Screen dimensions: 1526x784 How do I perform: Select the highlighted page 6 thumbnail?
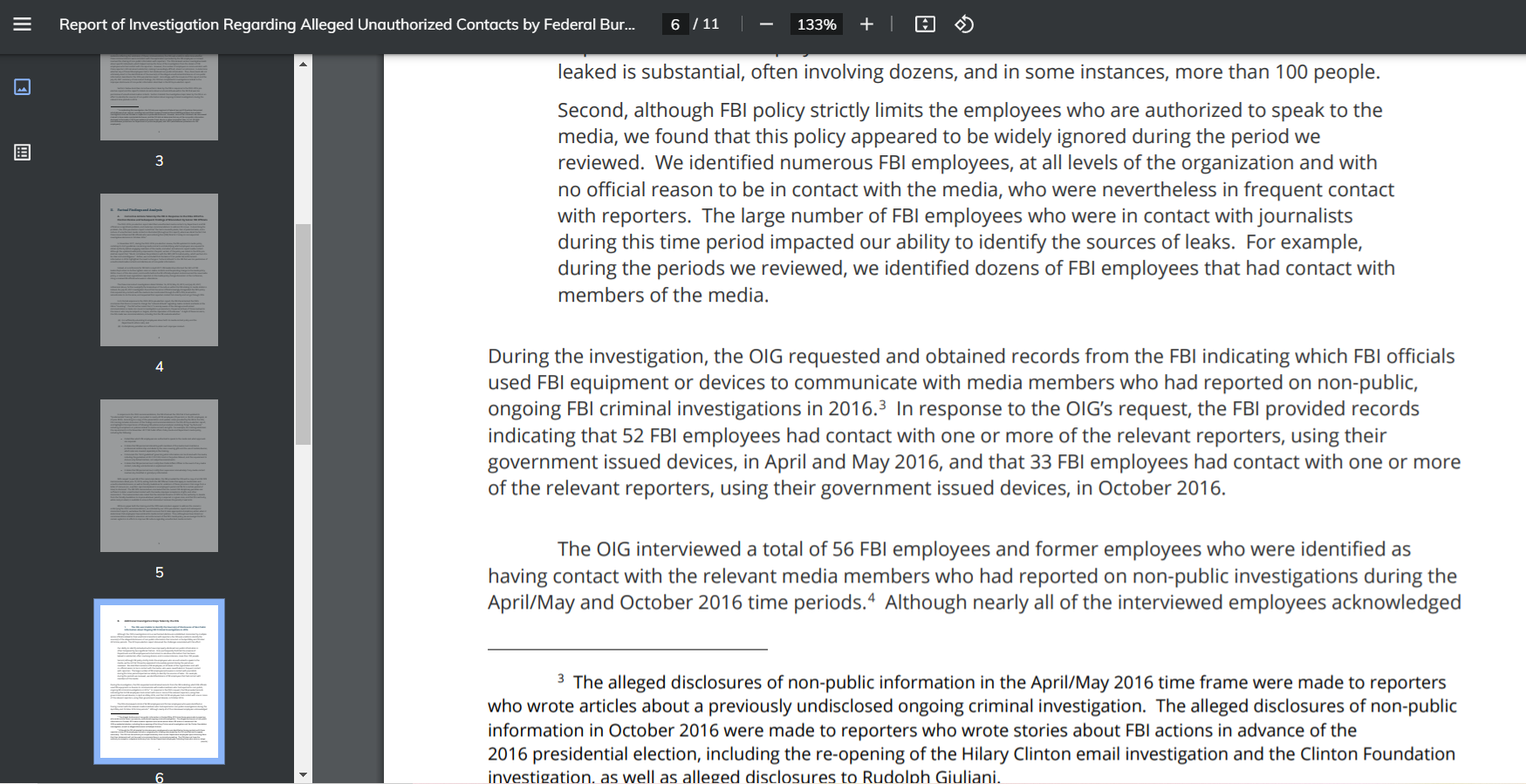pos(159,681)
